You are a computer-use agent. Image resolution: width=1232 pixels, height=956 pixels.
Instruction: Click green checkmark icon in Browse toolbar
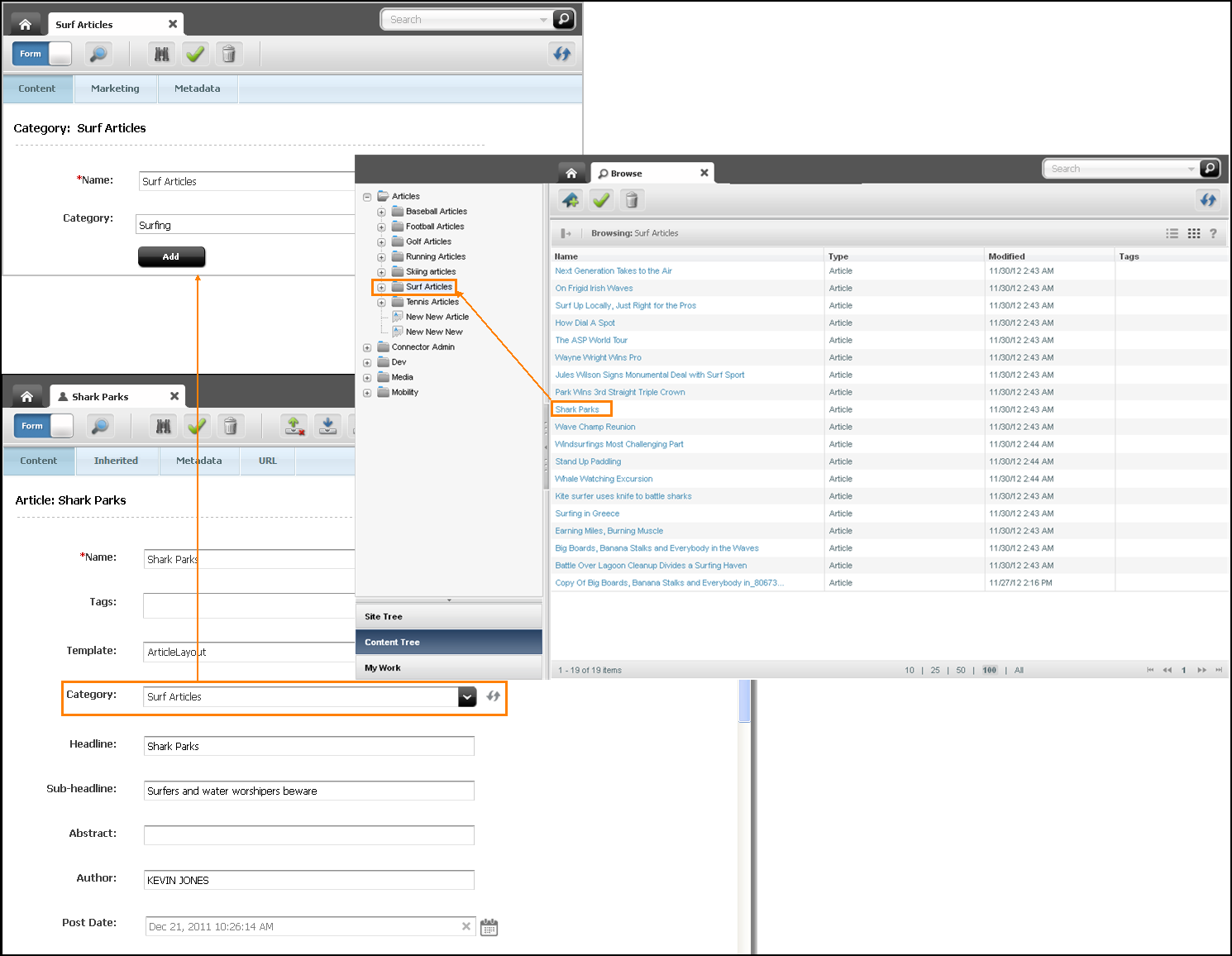(601, 199)
